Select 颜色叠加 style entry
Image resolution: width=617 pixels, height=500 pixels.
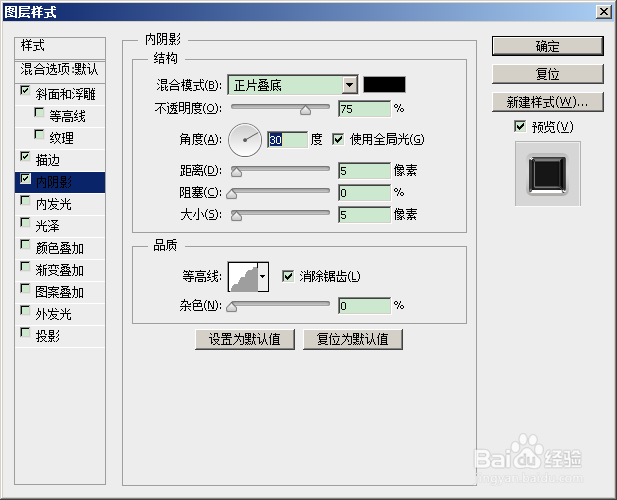[x=60, y=248]
